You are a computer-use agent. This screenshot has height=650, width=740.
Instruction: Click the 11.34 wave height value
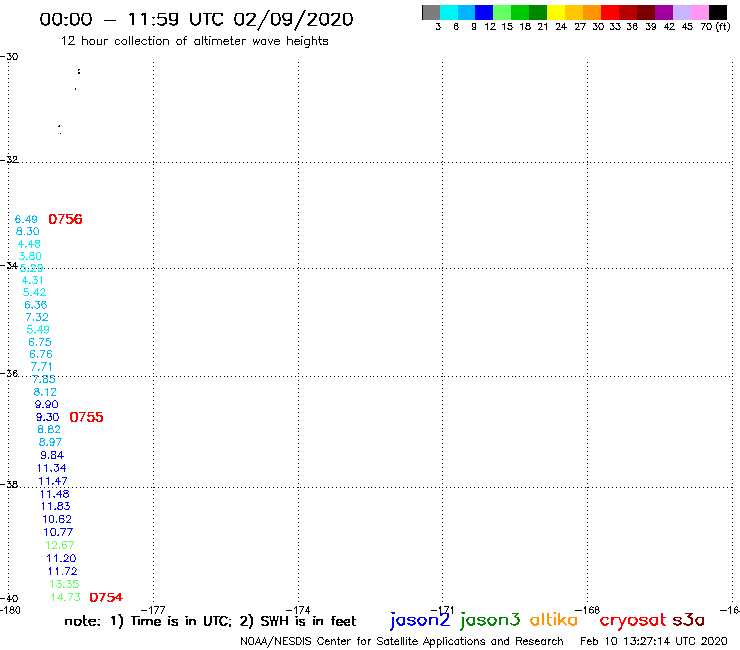pos(51,468)
